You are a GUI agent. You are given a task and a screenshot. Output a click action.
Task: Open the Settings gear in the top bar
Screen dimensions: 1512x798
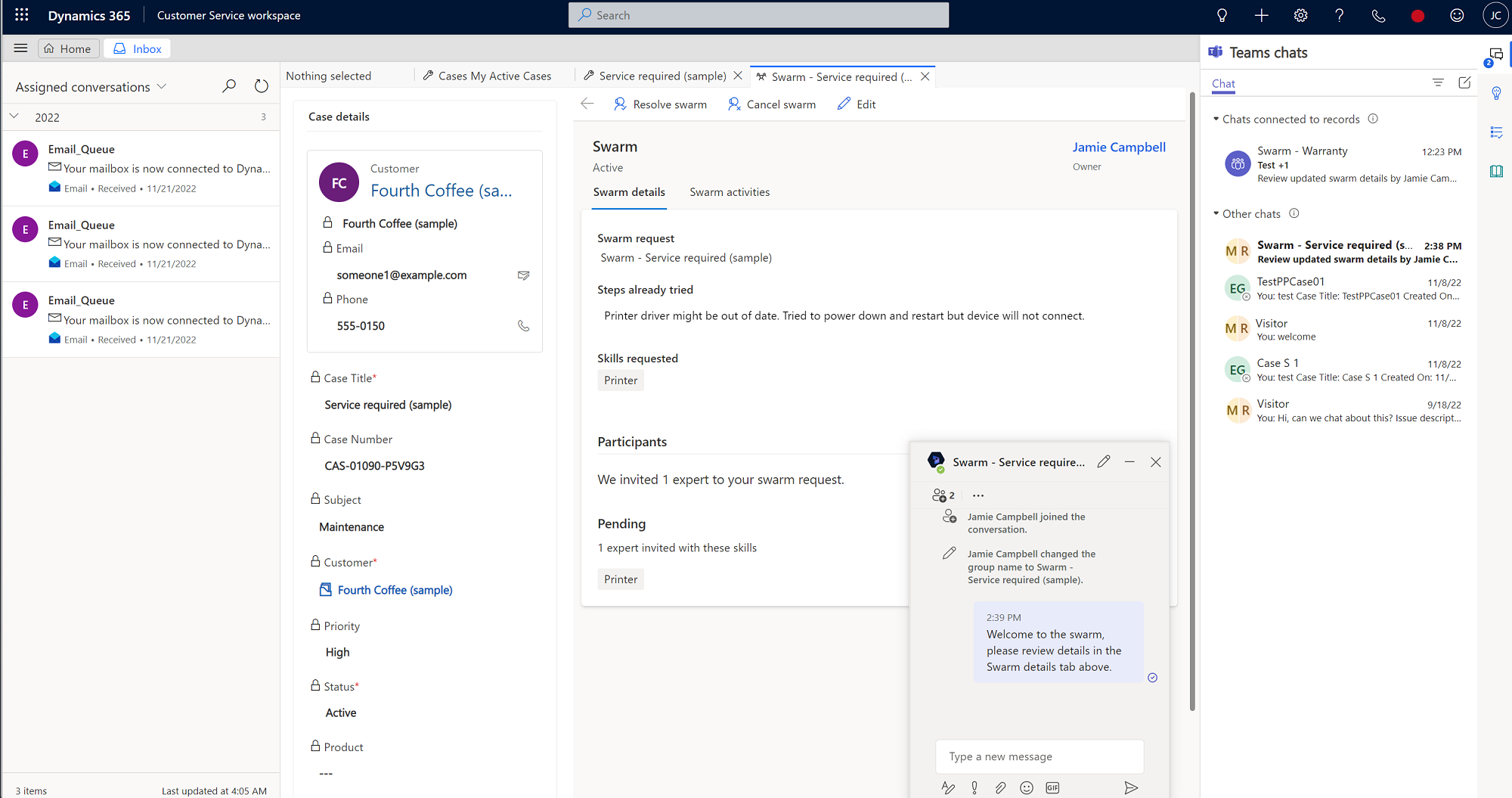point(1300,15)
